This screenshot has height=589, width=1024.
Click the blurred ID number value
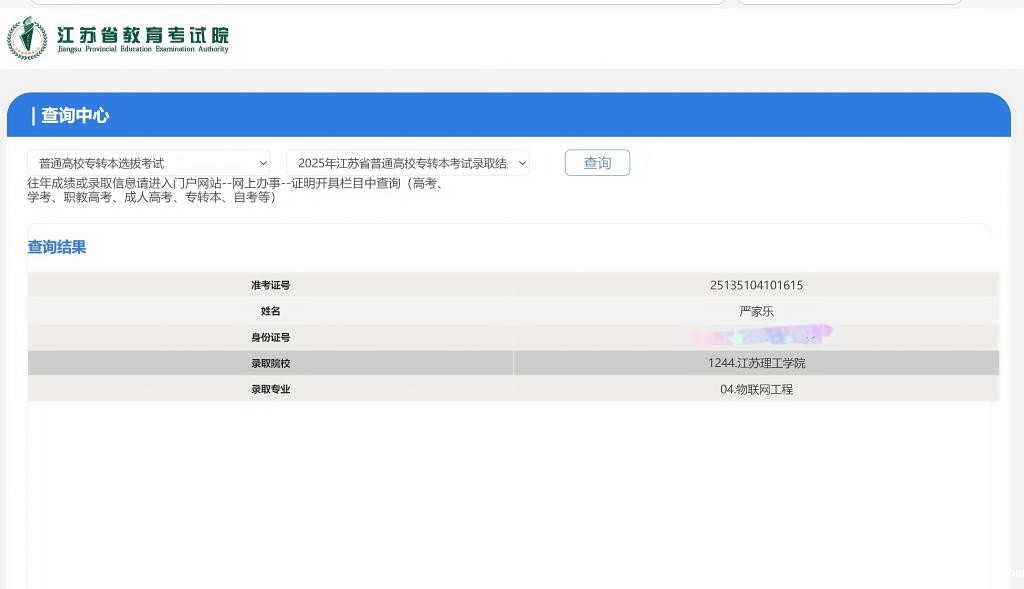(x=760, y=337)
